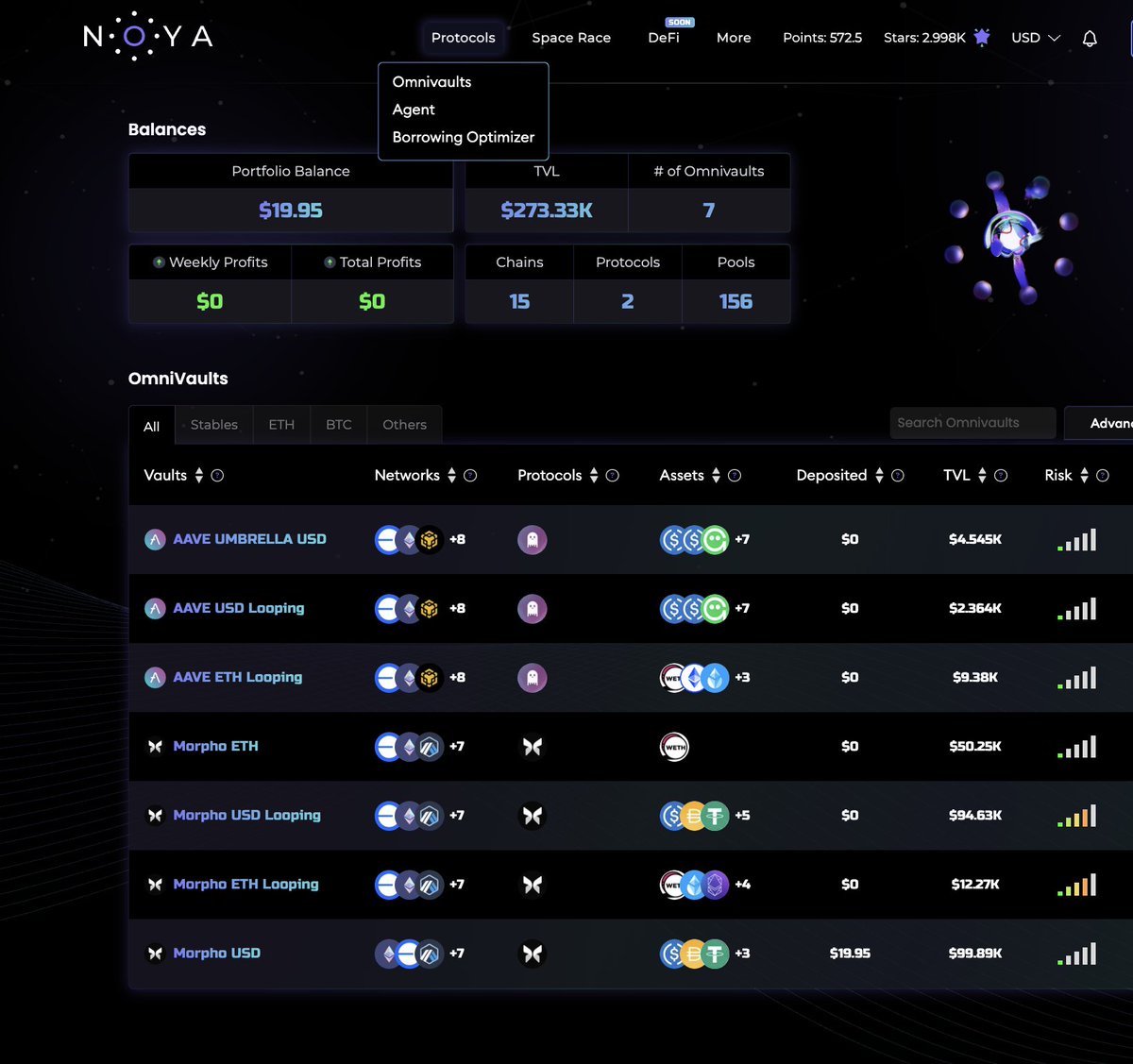Click the purple Stars badge icon
Image resolution: width=1133 pixels, height=1064 pixels.
coord(982,38)
